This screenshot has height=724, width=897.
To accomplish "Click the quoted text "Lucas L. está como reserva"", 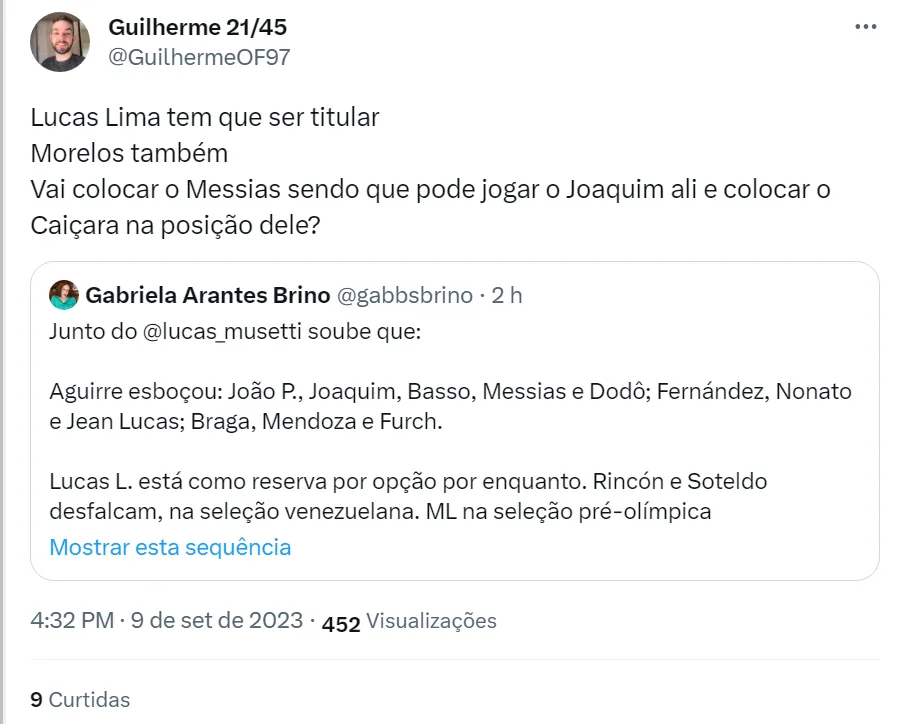I will 200,481.
